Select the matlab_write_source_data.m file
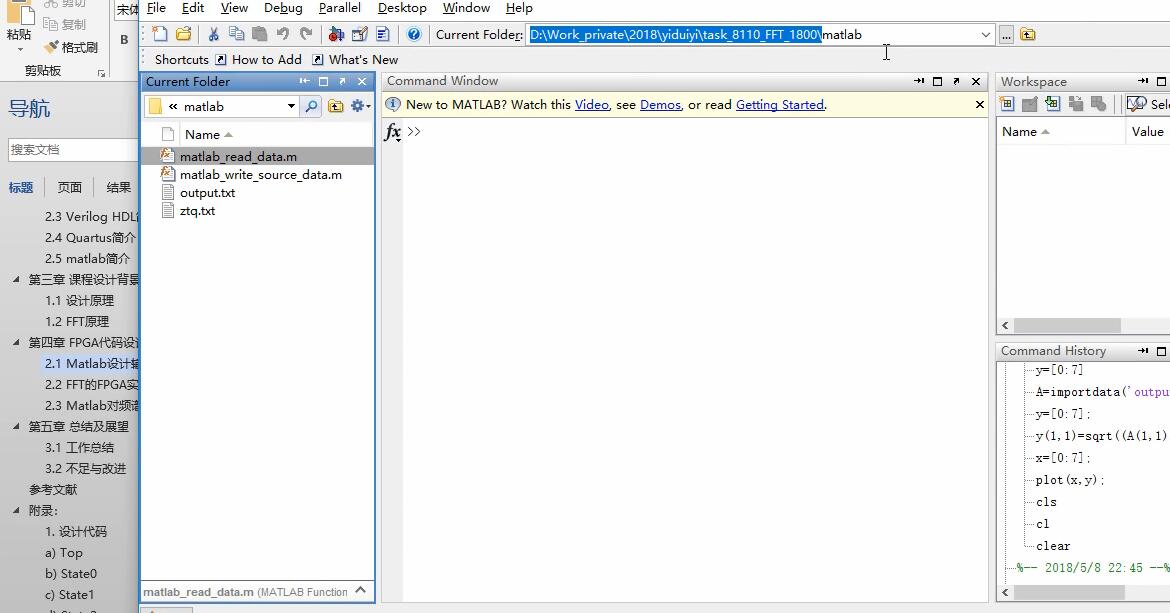 click(x=260, y=175)
